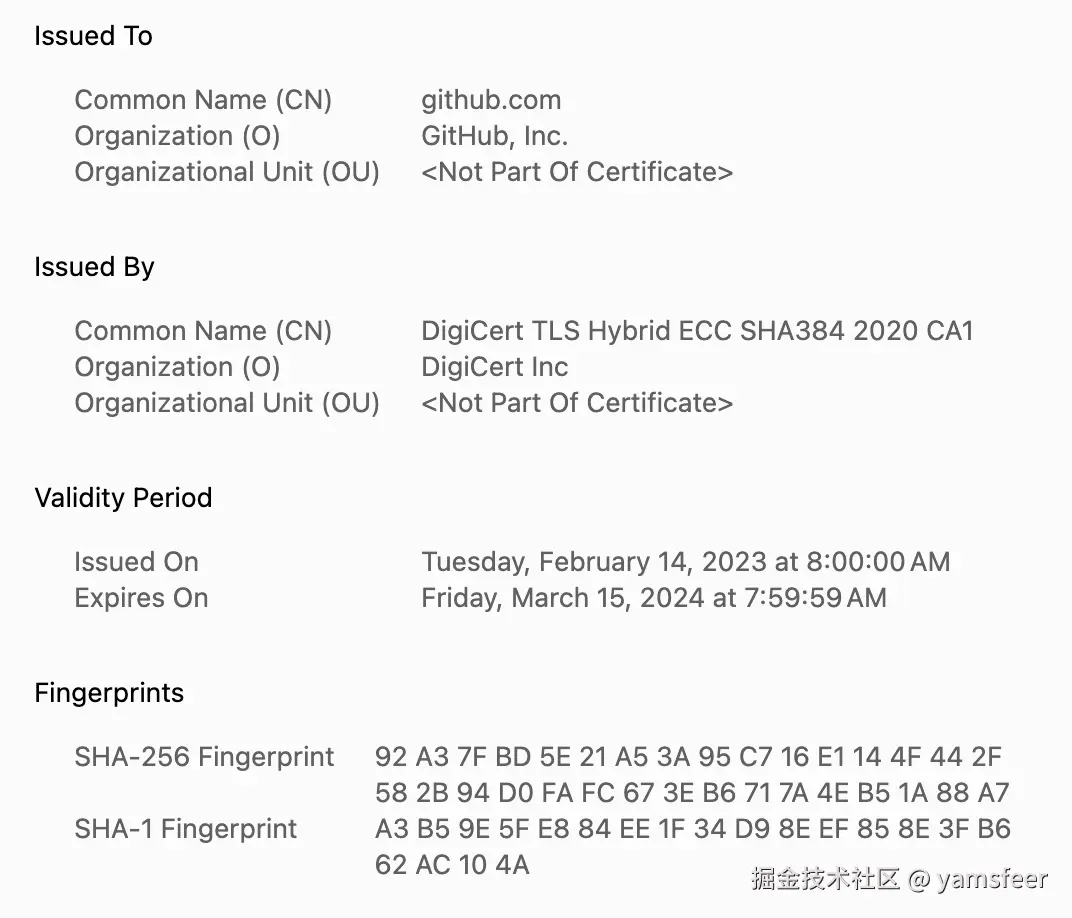Screen dimensions: 1072x918
Task: Click the Fingerprints section heading
Action: (x=109, y=693)
